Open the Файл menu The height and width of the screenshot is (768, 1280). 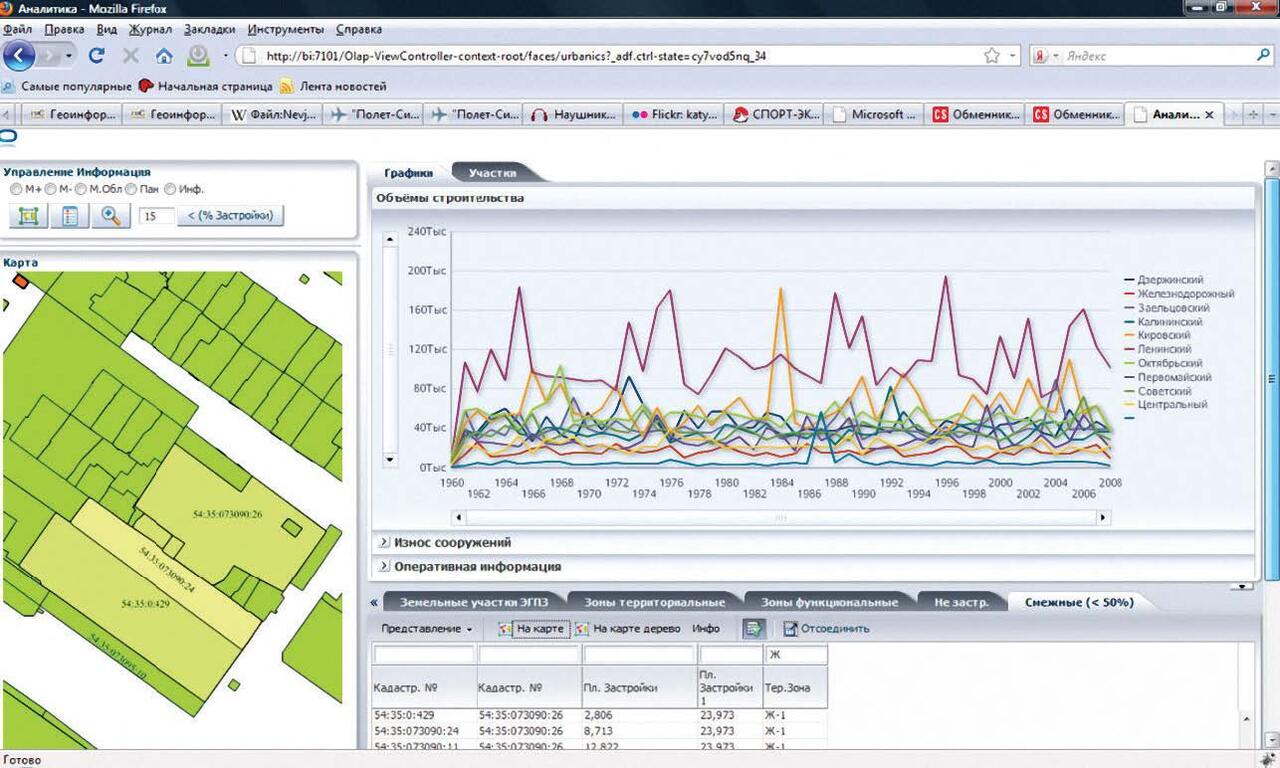pyautogui.click(x=18, y=30)
